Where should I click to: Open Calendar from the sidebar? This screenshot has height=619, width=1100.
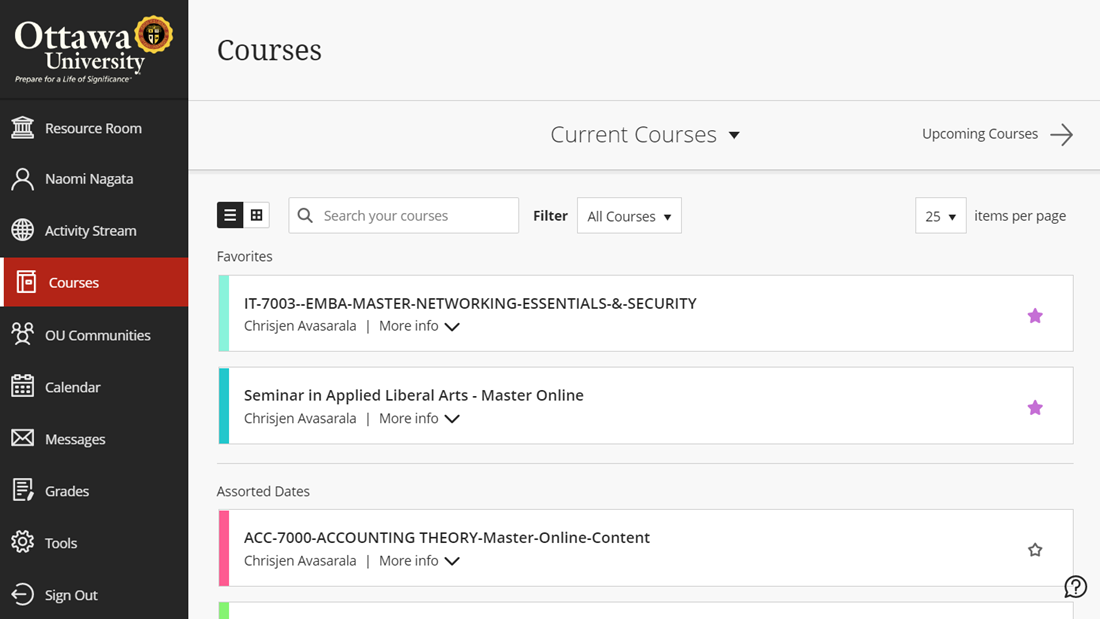point(72,387)
